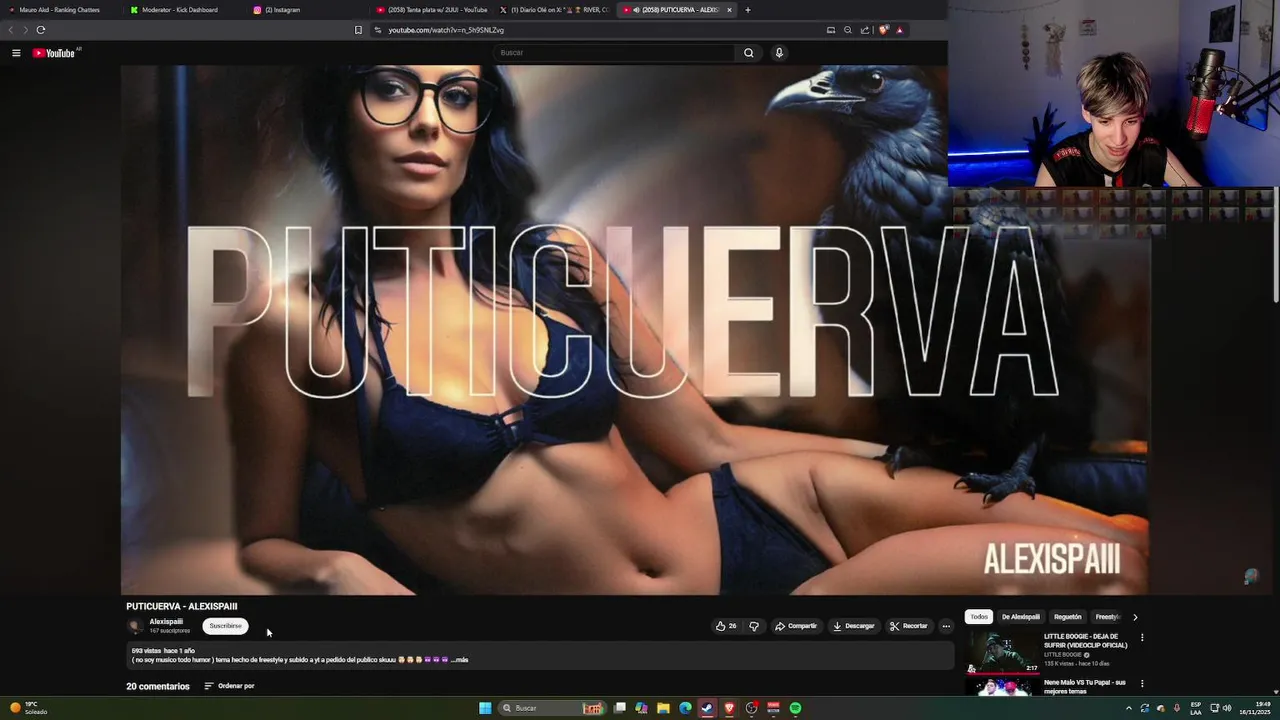Open LITTLE BOOGIE - DEJA DE SUFRIR thumbnail

[1001, 652]
